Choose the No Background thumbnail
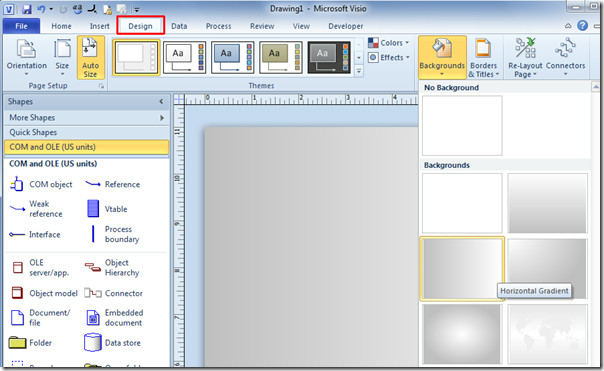Image resolution: width=604 pixels, height=371 pixels. 462,126
